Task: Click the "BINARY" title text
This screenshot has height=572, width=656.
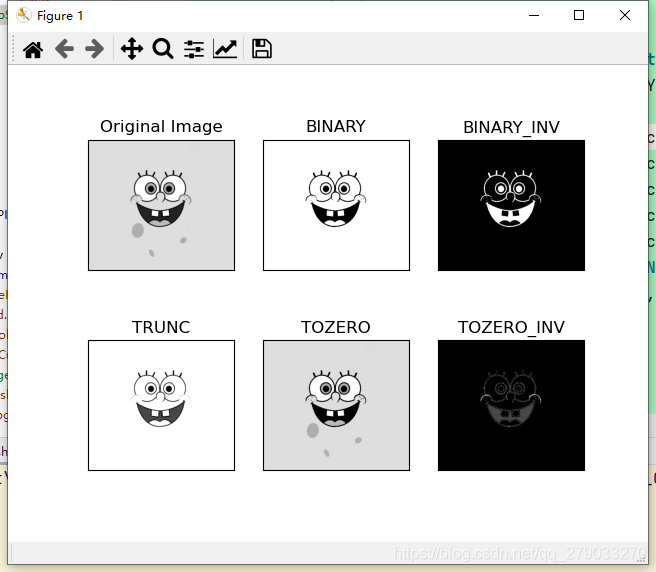Action: [x=336, y=126]
